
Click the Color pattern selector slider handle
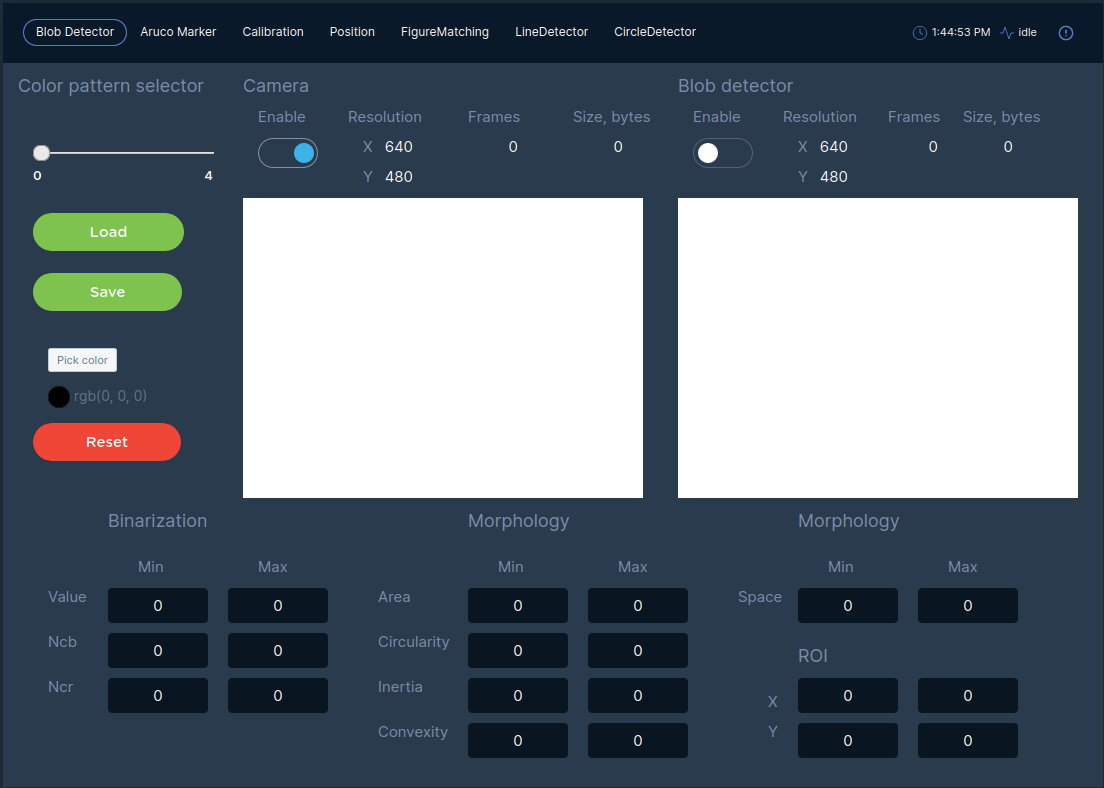coord(41,153)
